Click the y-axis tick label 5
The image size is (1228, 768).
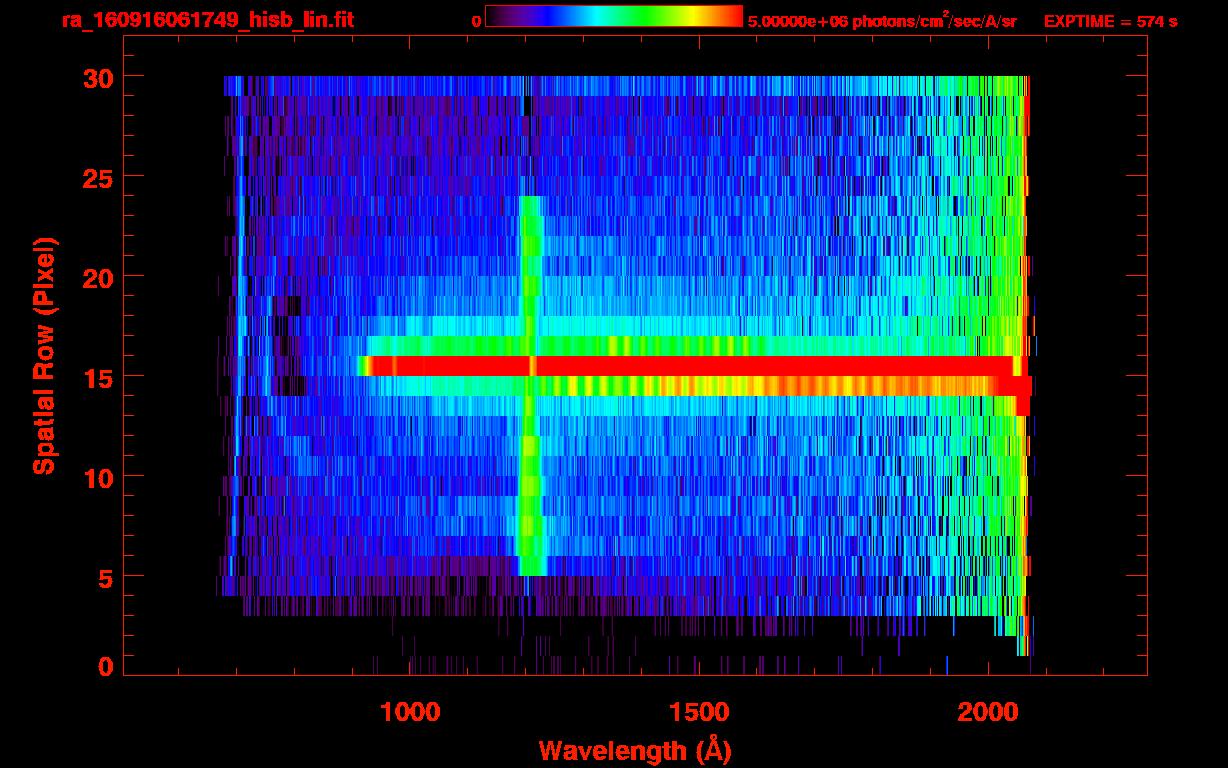[104, 577]
